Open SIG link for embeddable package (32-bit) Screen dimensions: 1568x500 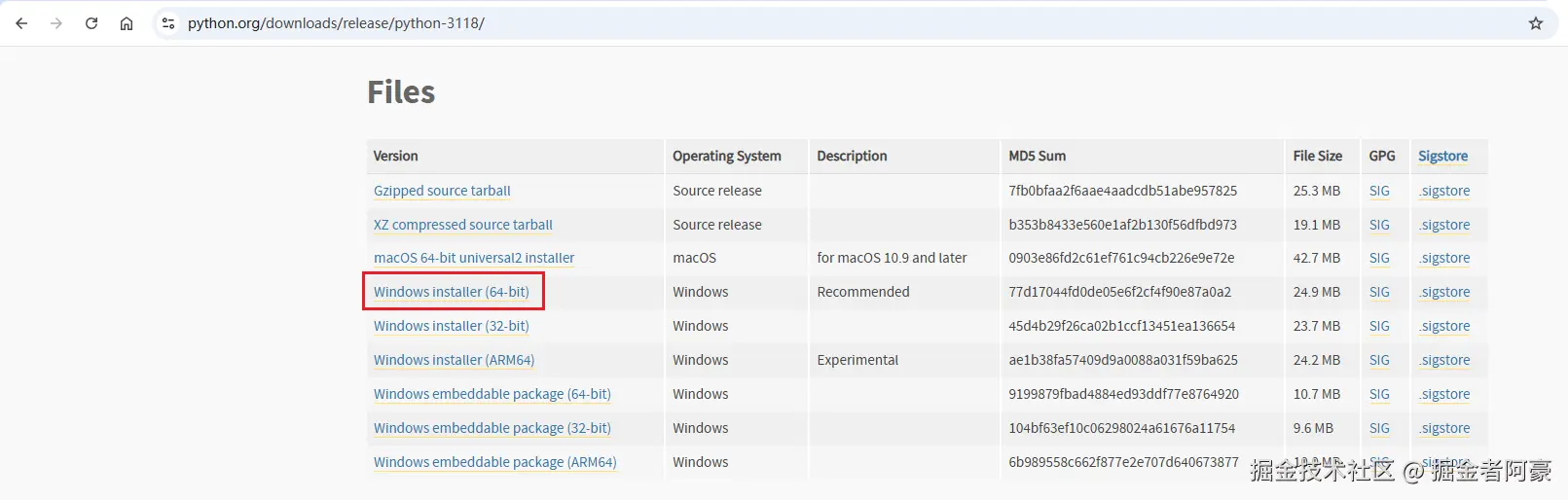(1379, 428)
